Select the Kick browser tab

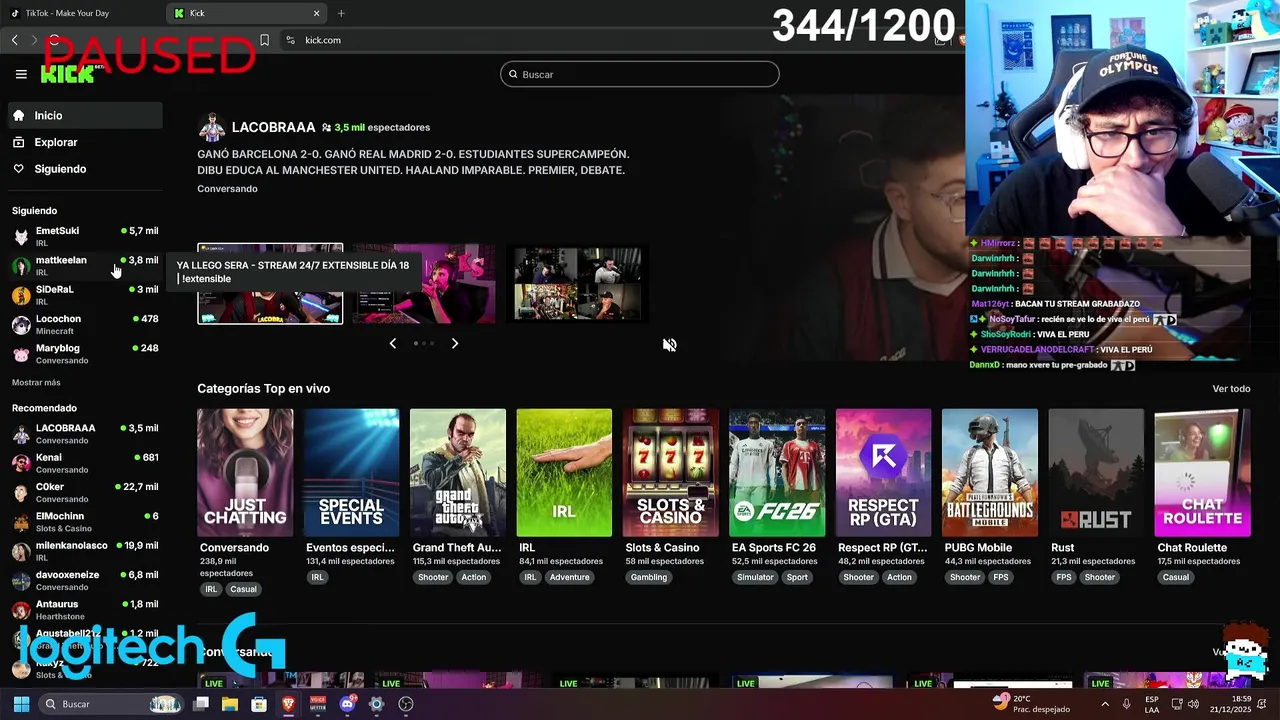(x=246, y=13)
